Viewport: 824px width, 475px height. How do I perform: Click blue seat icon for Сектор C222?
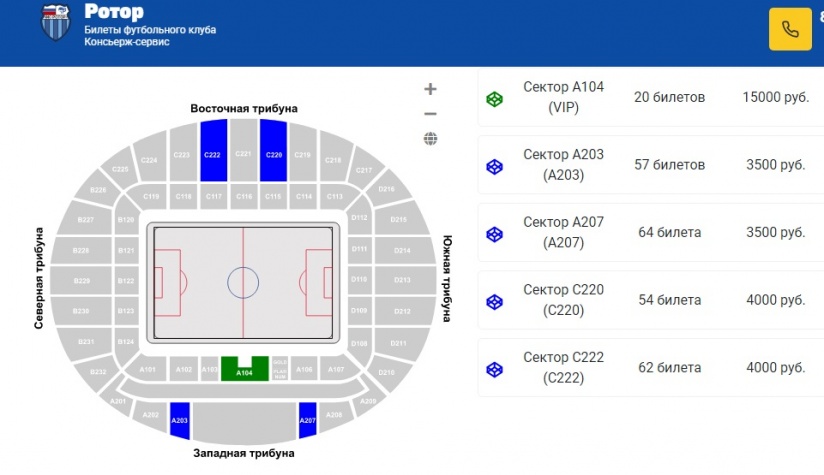[x=495, y=369]
